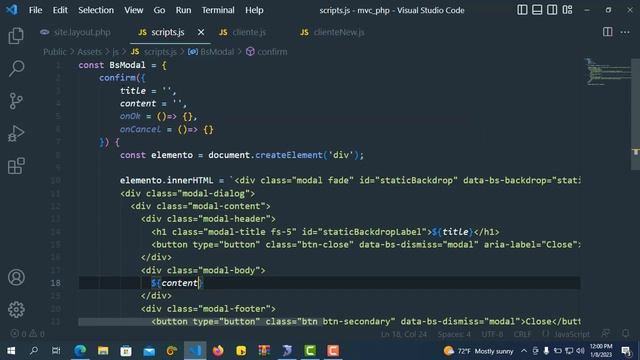Open the Go menu

(x=159, y=10)
